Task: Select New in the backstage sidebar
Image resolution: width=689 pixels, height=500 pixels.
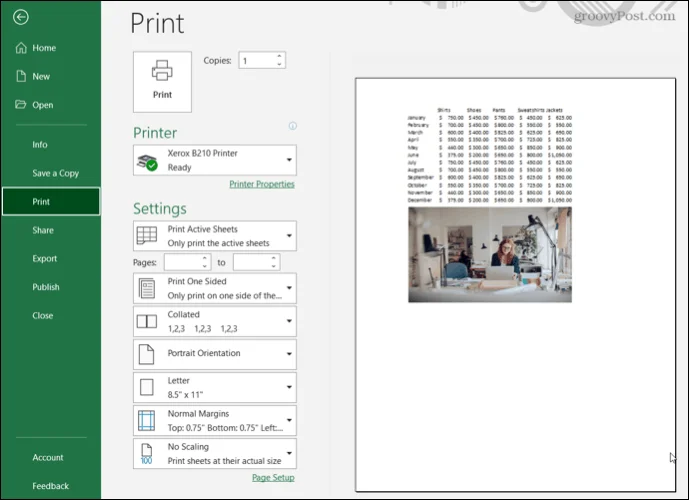Action: [x=51, y=76]
